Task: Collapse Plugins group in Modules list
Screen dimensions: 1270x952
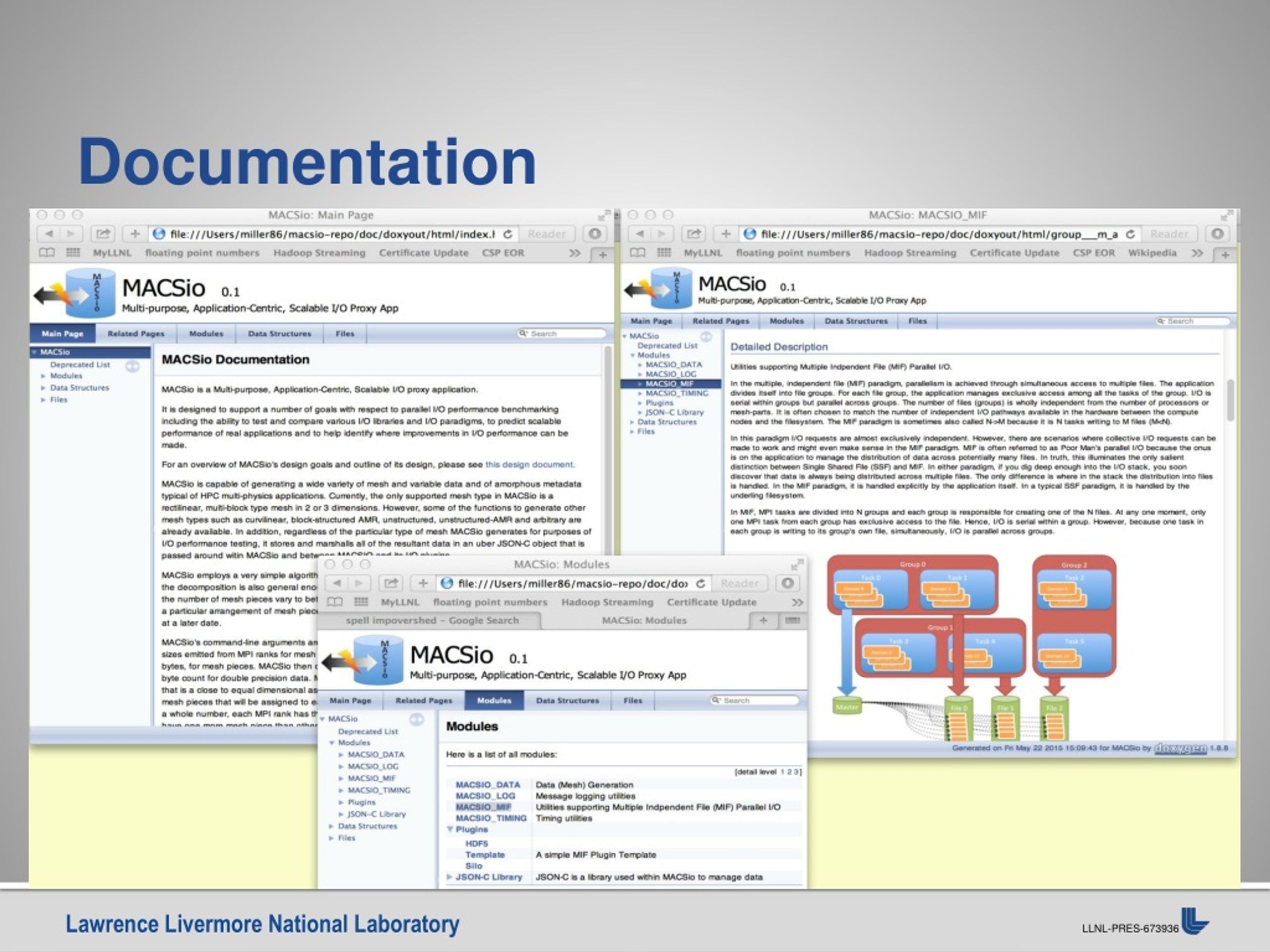Action: pos(449,830)
